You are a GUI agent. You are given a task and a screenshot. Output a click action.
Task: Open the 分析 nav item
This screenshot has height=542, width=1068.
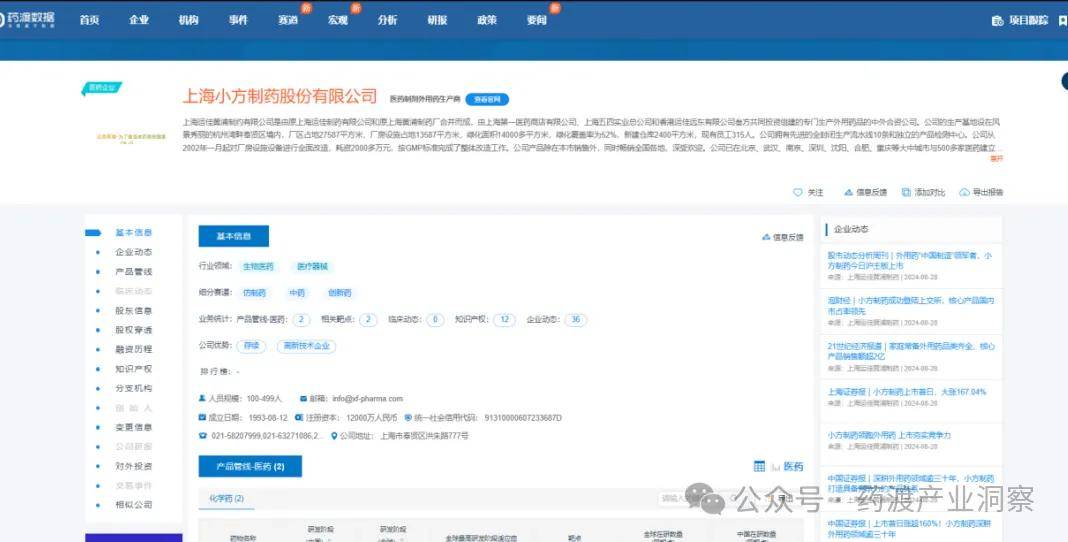[388, 20]
